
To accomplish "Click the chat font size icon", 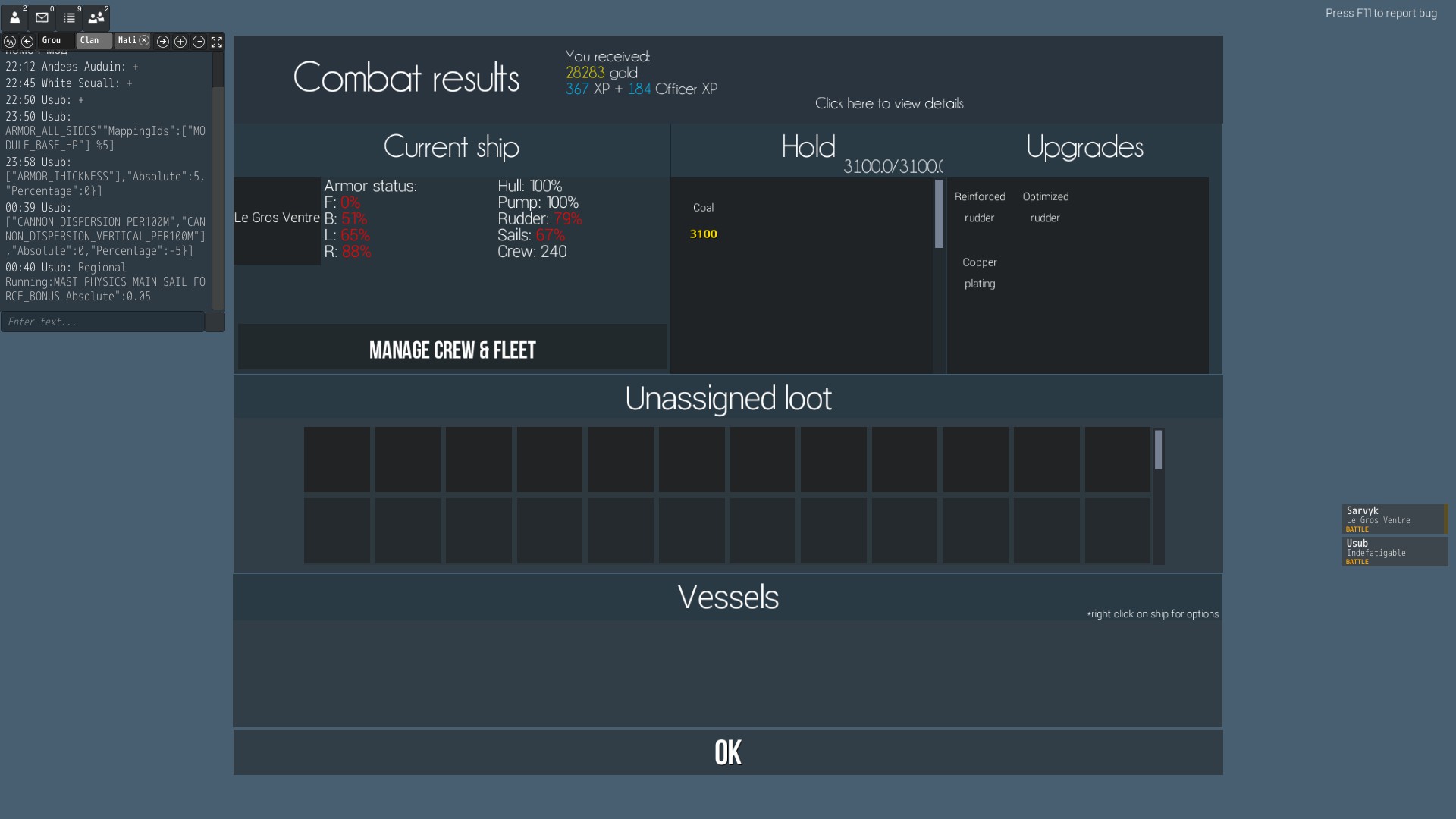I will (x=10, y=42).
